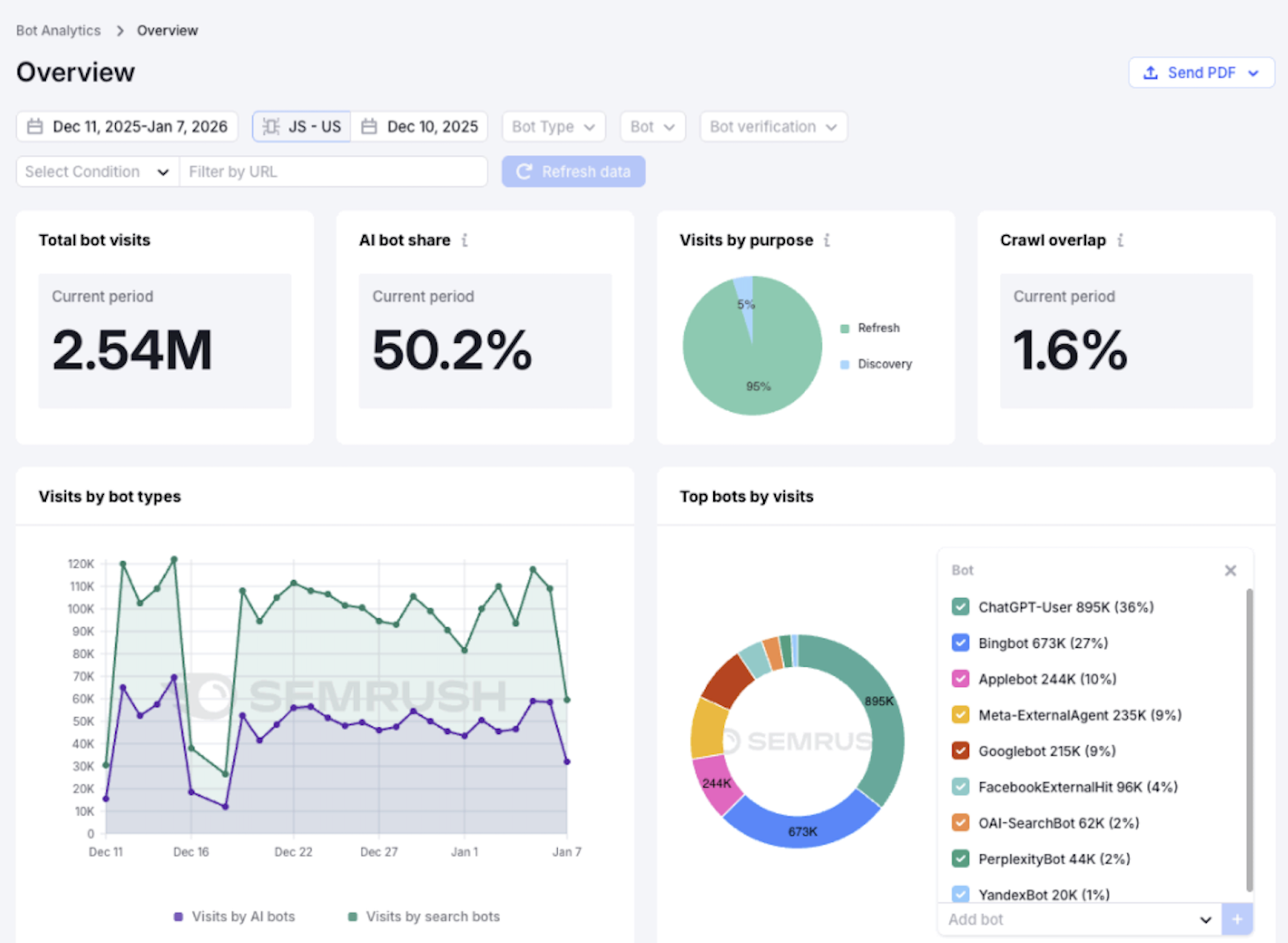The width and height of the screenshot is (1288, 943).
Task: Disable PerplexityBot in the bot list
Action: (x=960, y=859)
